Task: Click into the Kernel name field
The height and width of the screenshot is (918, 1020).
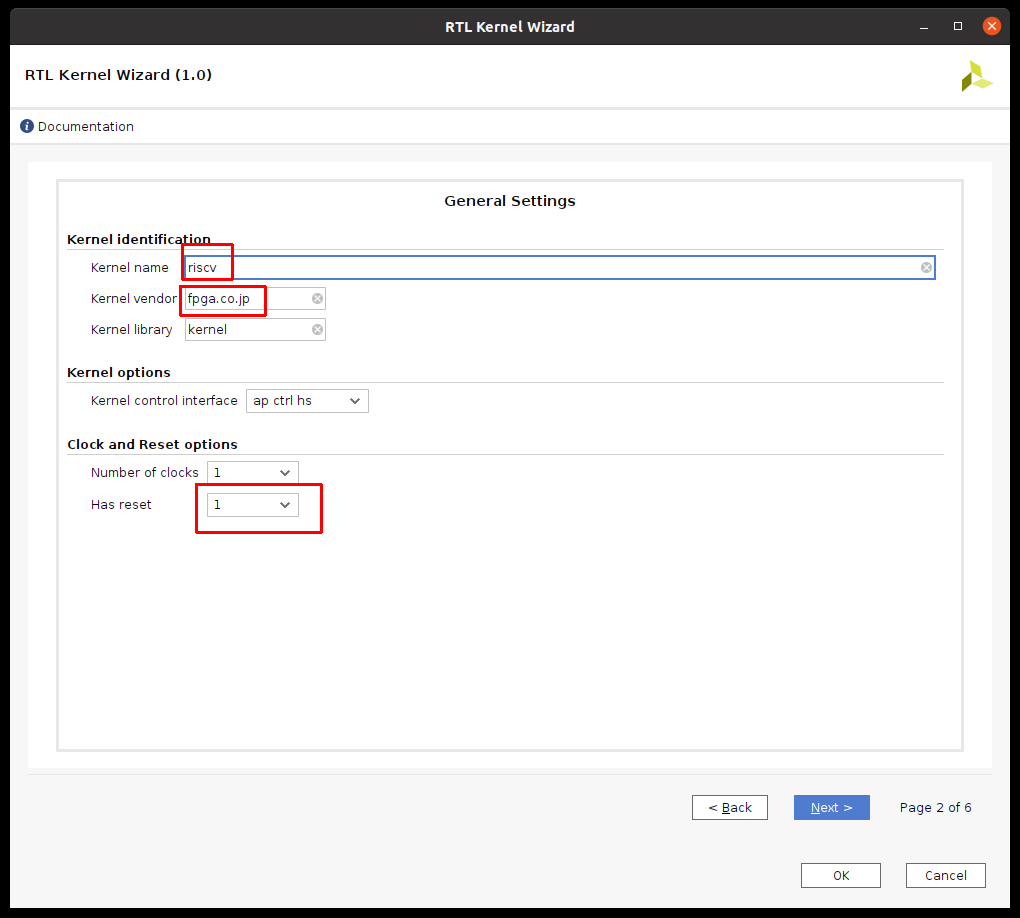Action: coord(559,267)
